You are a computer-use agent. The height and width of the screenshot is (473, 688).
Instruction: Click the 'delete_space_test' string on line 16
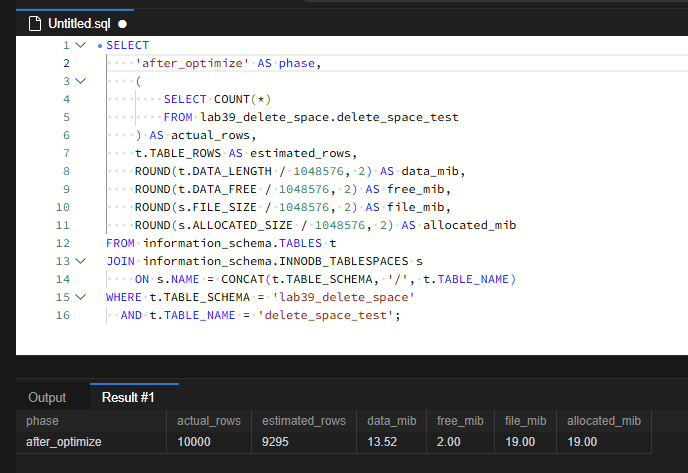[x=326, y=315]
